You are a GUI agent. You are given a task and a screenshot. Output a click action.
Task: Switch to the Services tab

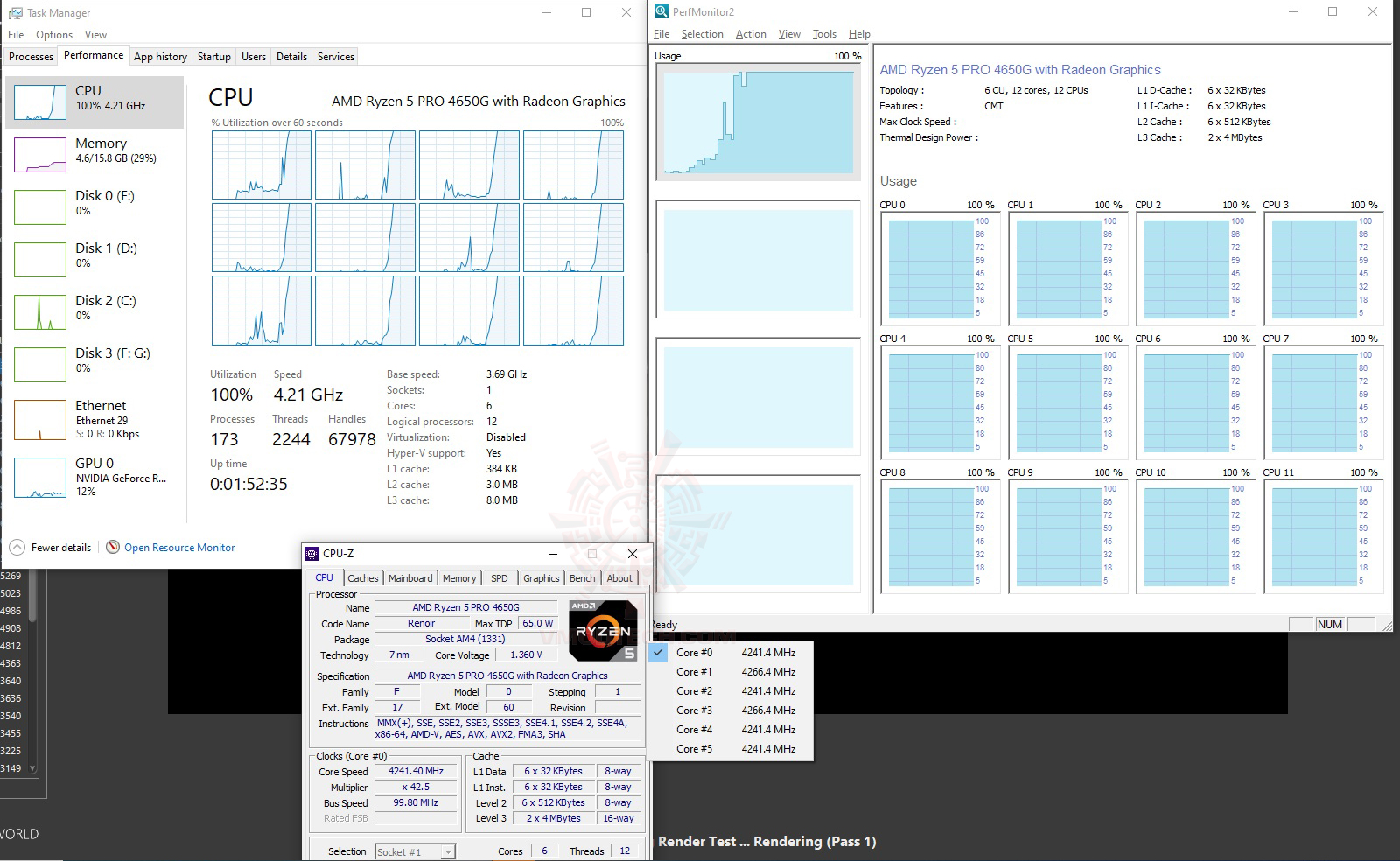coord(336,57)
